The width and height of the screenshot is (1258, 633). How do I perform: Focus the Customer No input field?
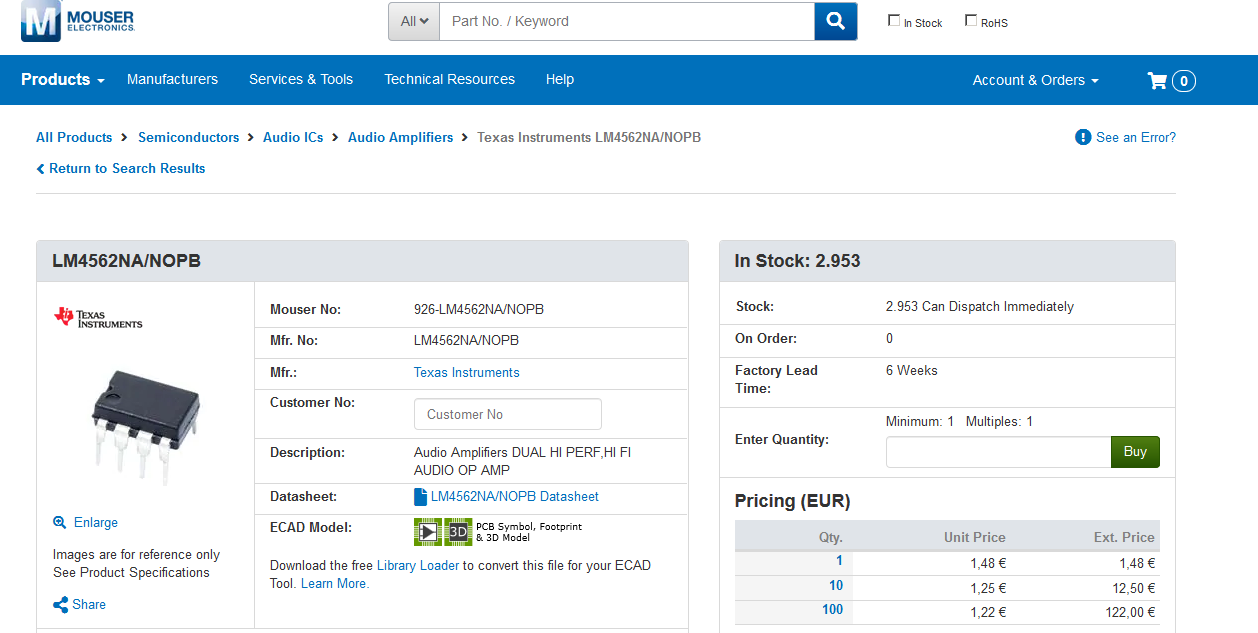tap(508, 414)
